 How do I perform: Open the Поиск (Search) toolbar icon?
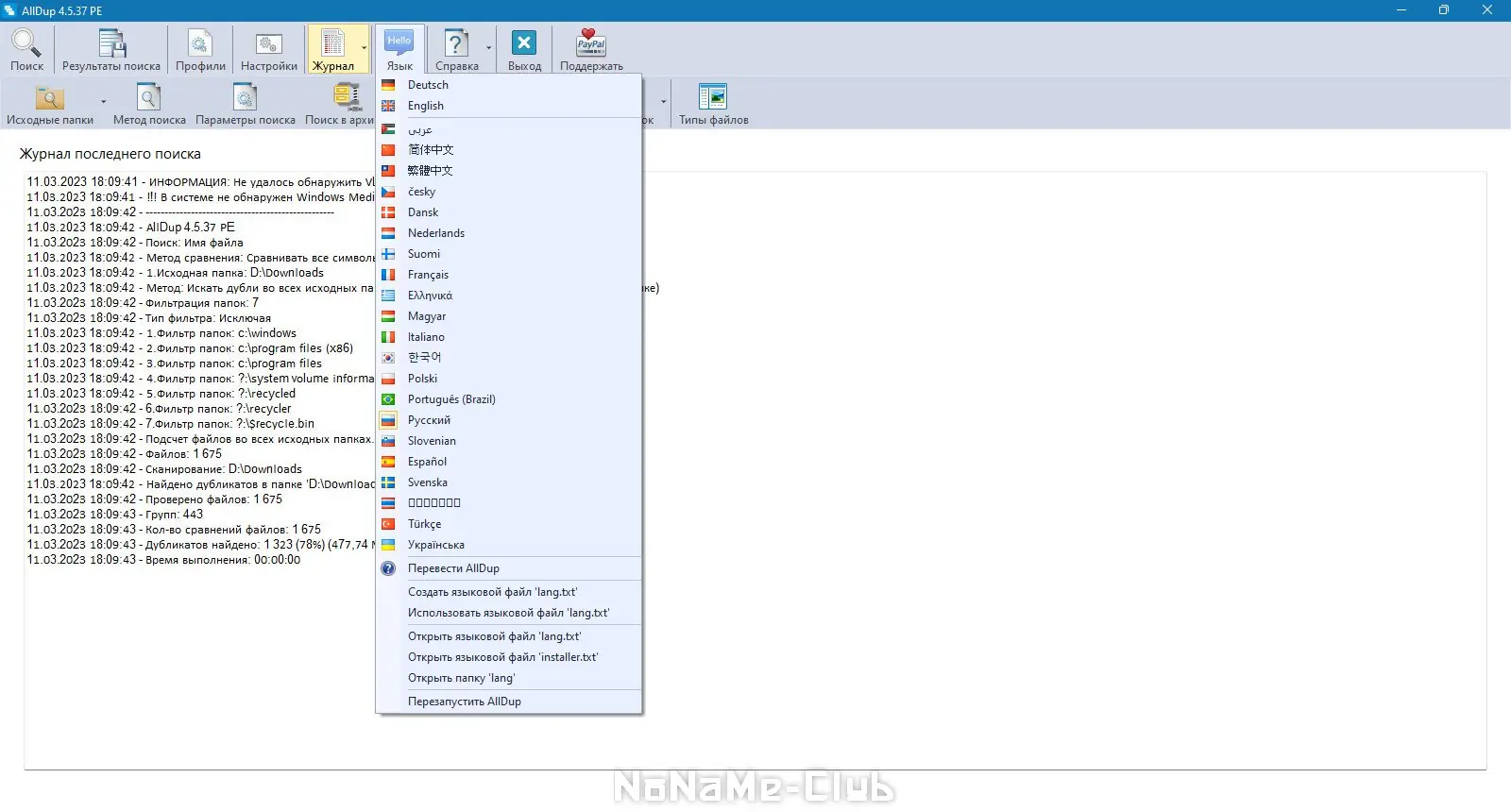coord(26,50)
